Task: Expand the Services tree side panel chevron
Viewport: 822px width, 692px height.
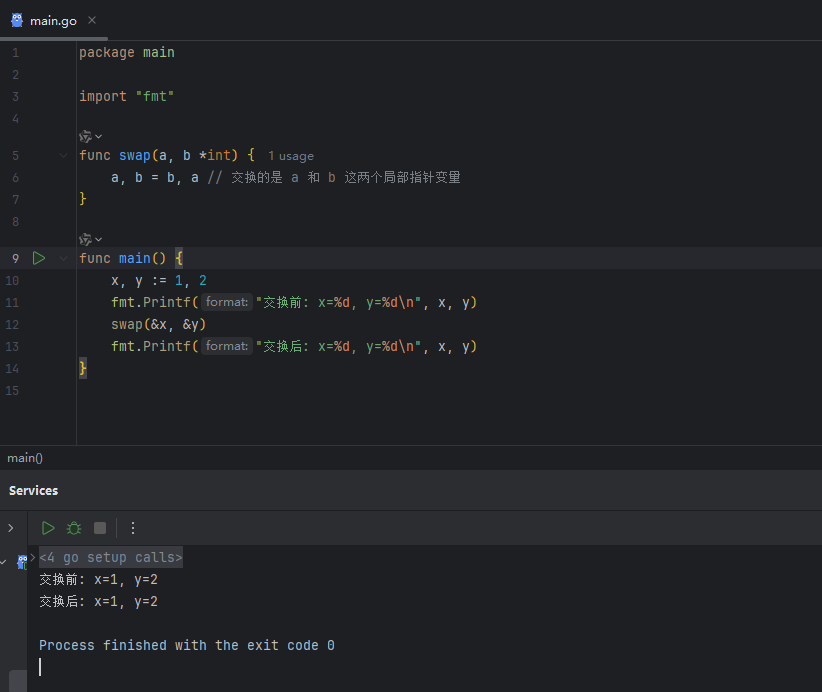Action: [10, 528]
